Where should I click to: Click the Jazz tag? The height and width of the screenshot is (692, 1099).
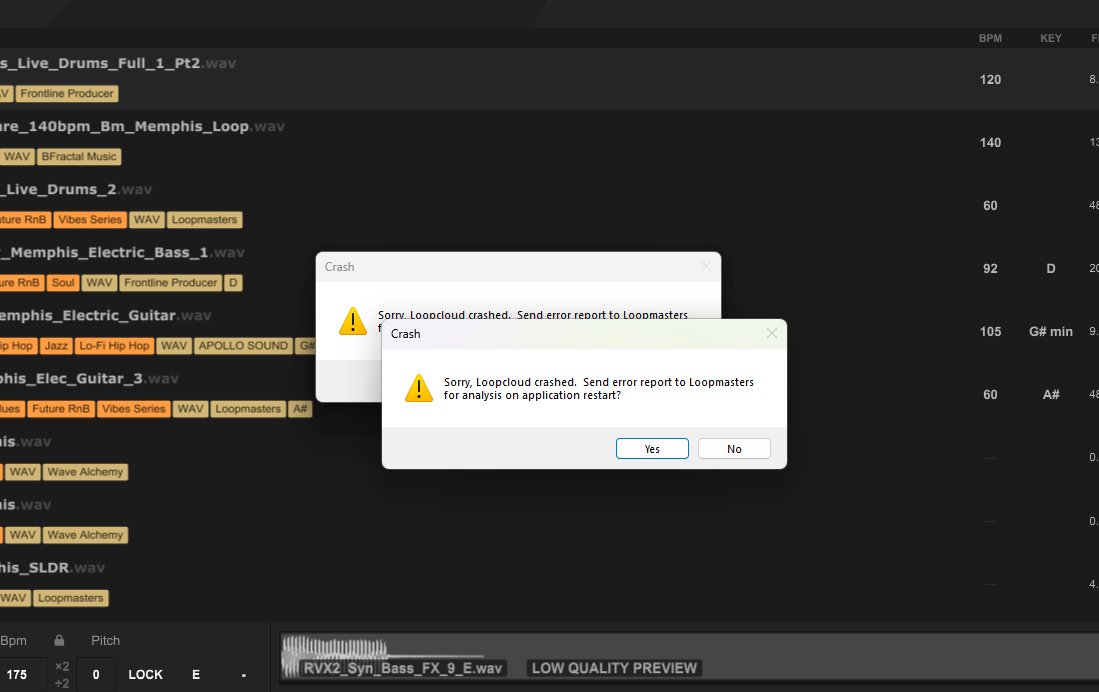(55, 346)
